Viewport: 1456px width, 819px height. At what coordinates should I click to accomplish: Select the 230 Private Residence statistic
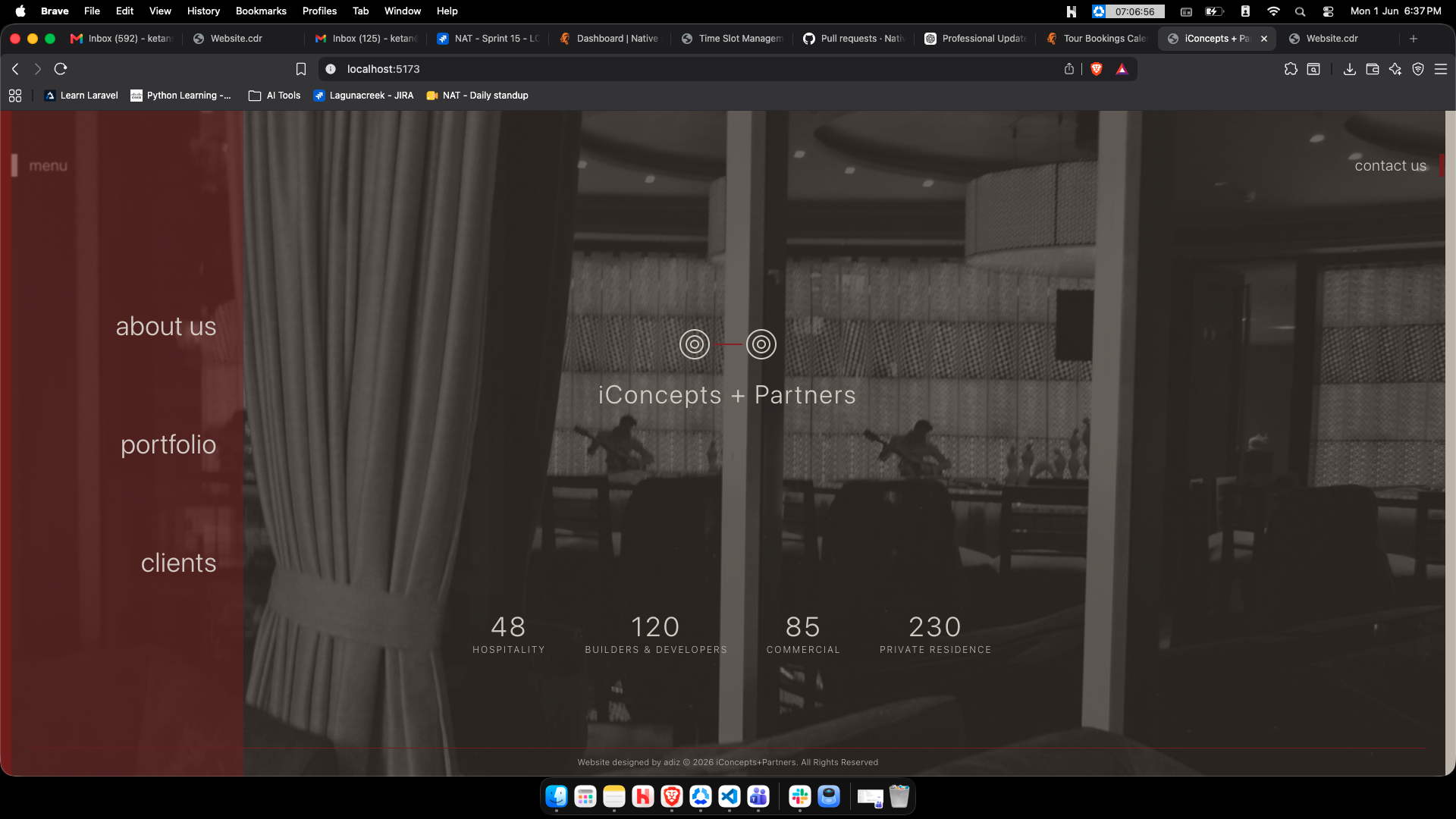[x=936, y=634]
